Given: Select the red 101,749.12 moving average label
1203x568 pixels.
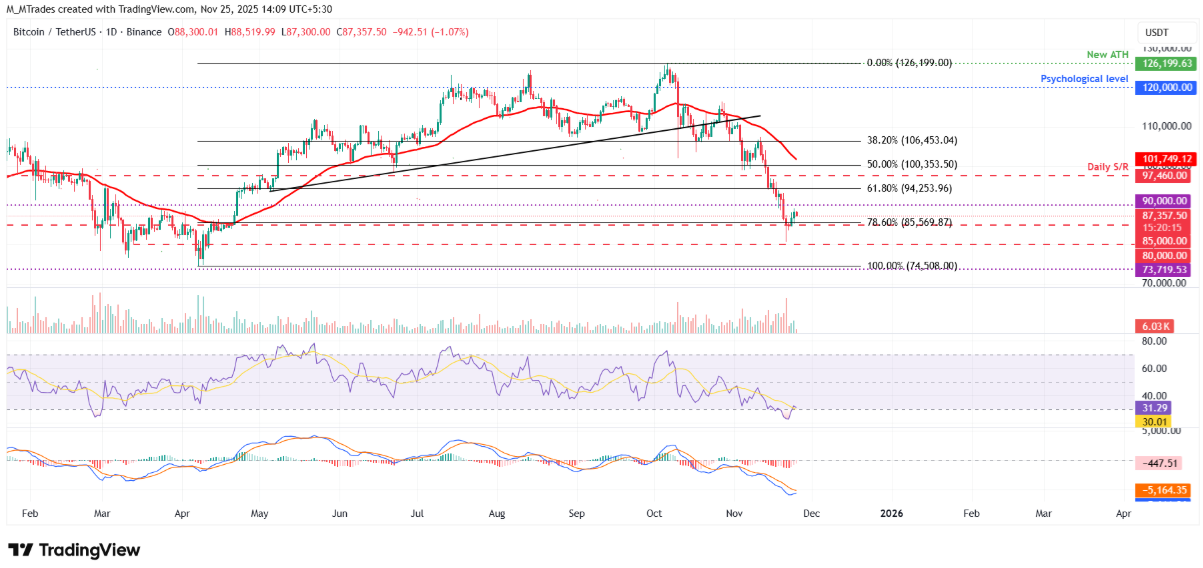Looking at the screenshot, I should pyautogui.click(x=1163, y=159).
